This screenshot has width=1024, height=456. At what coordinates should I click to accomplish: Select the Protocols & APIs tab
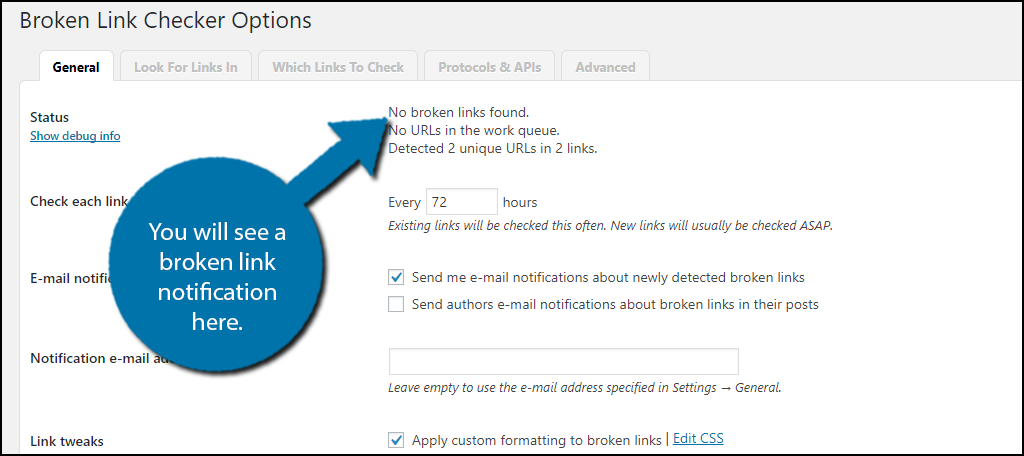point(489,67)
